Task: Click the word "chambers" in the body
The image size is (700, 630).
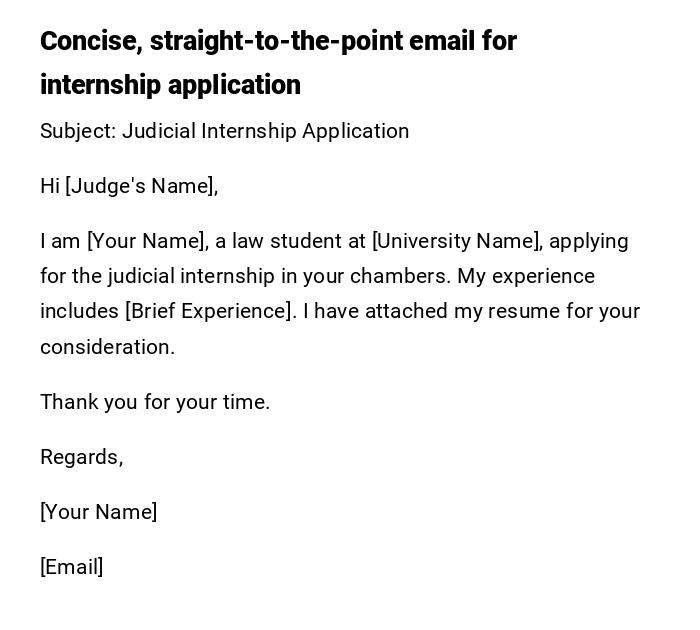Action: point(468,276)
